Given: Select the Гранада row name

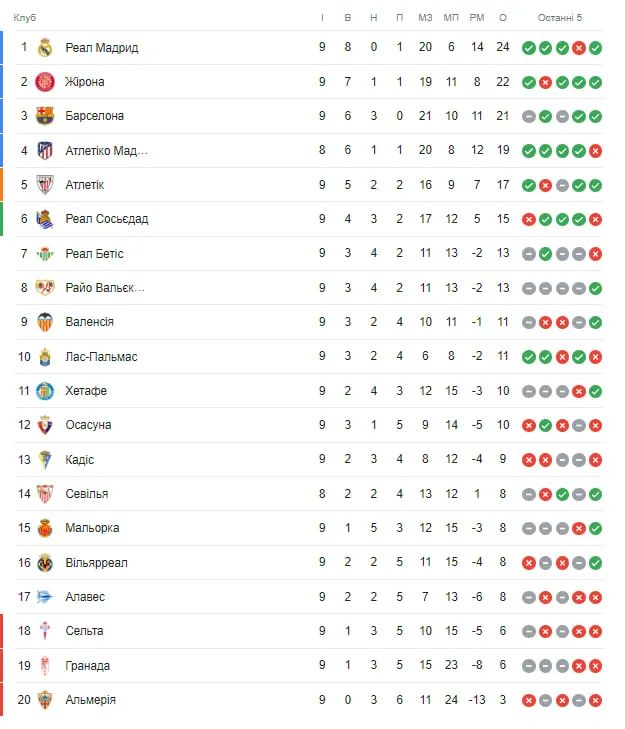Looking at the screenshot, I should tap(88, 666).
